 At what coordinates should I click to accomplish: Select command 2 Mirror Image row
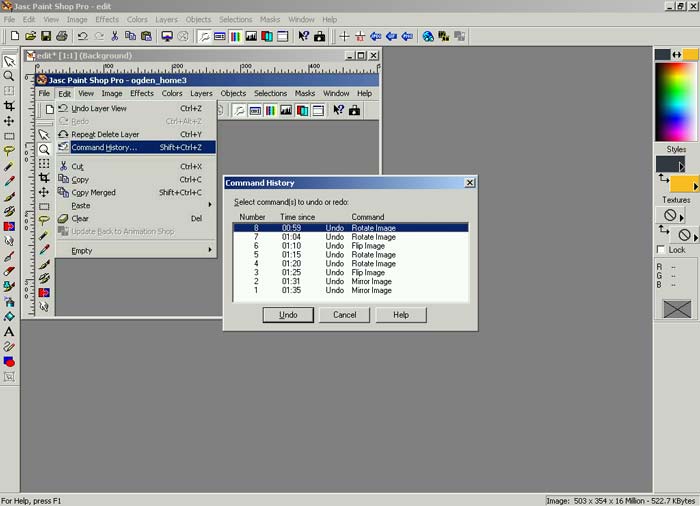click(351, 281)
